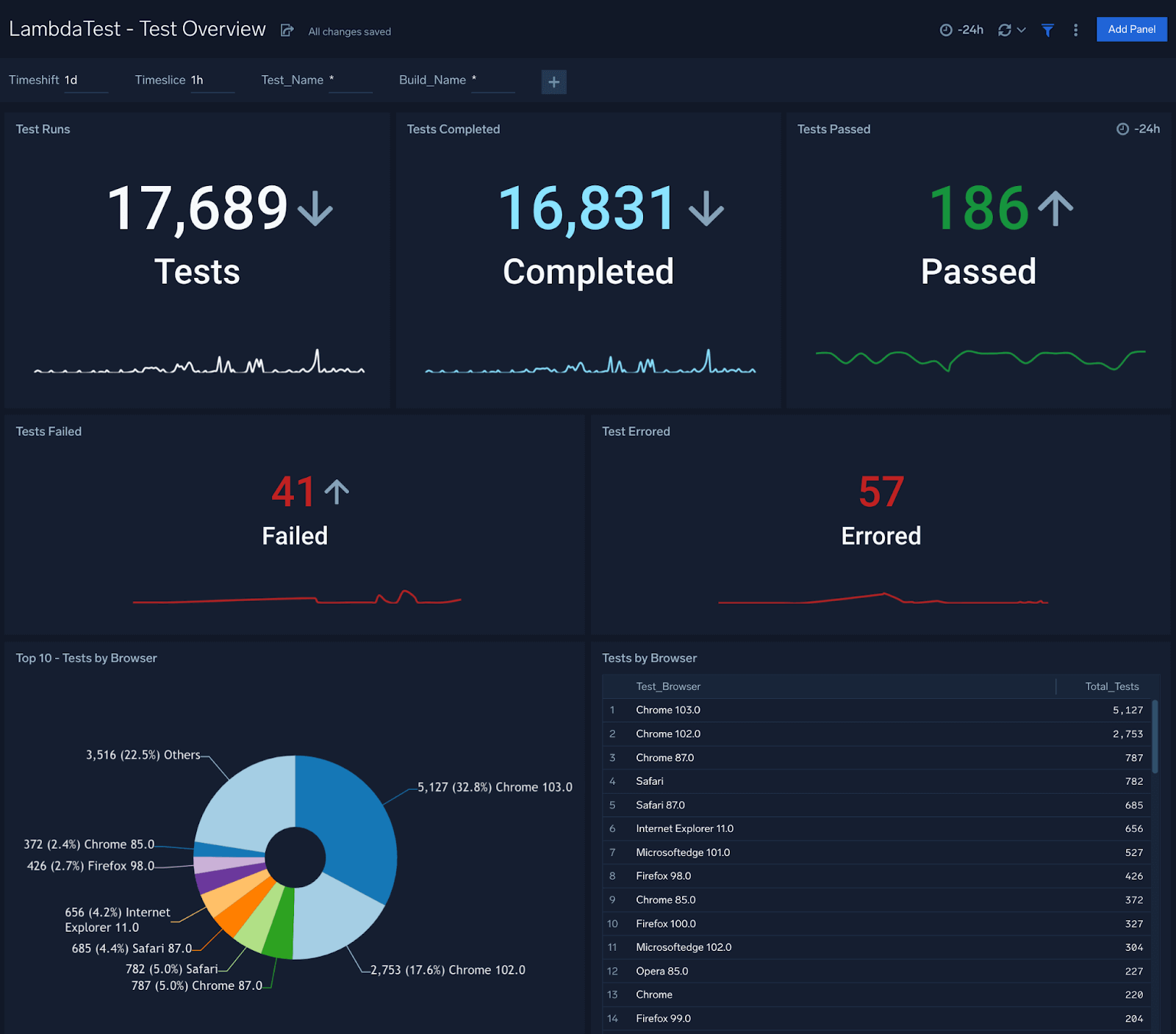Select the Firefox 100.0 table row
Image resolution: width=1176 pixels, height=1034 pixels.
click(x=876, y=924)
